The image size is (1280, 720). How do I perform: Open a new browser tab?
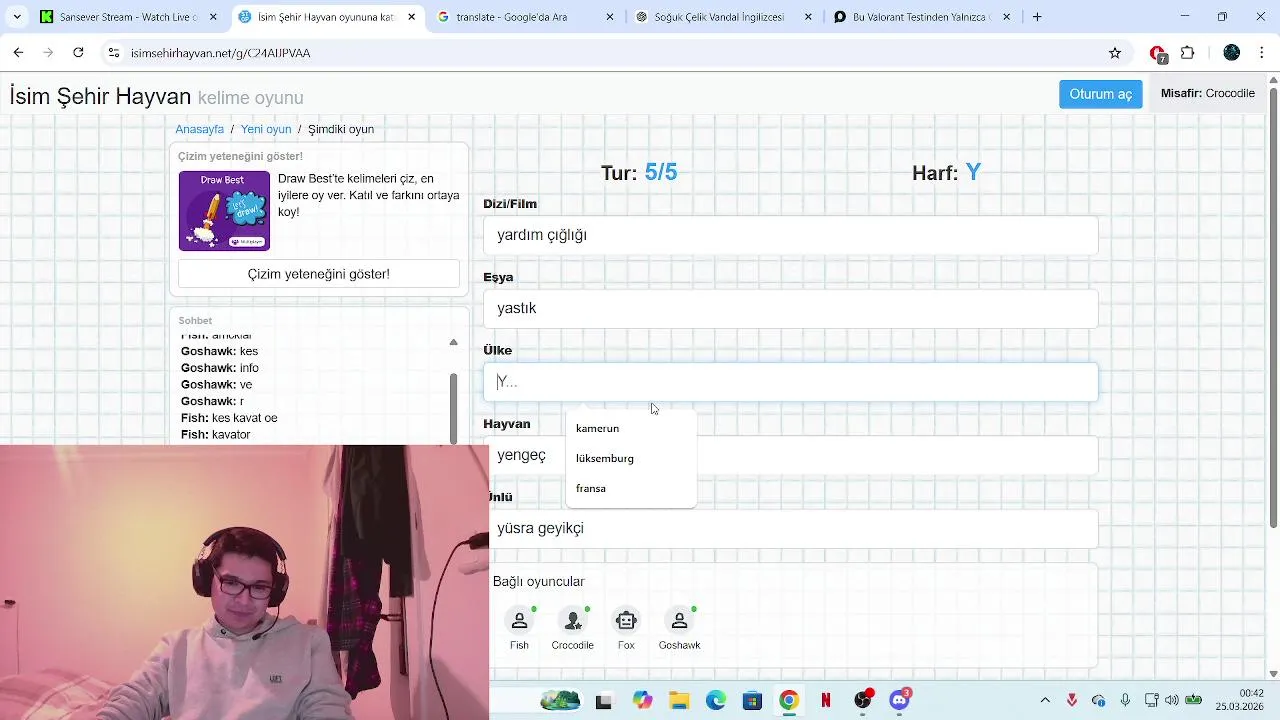tap(1037, 17)
